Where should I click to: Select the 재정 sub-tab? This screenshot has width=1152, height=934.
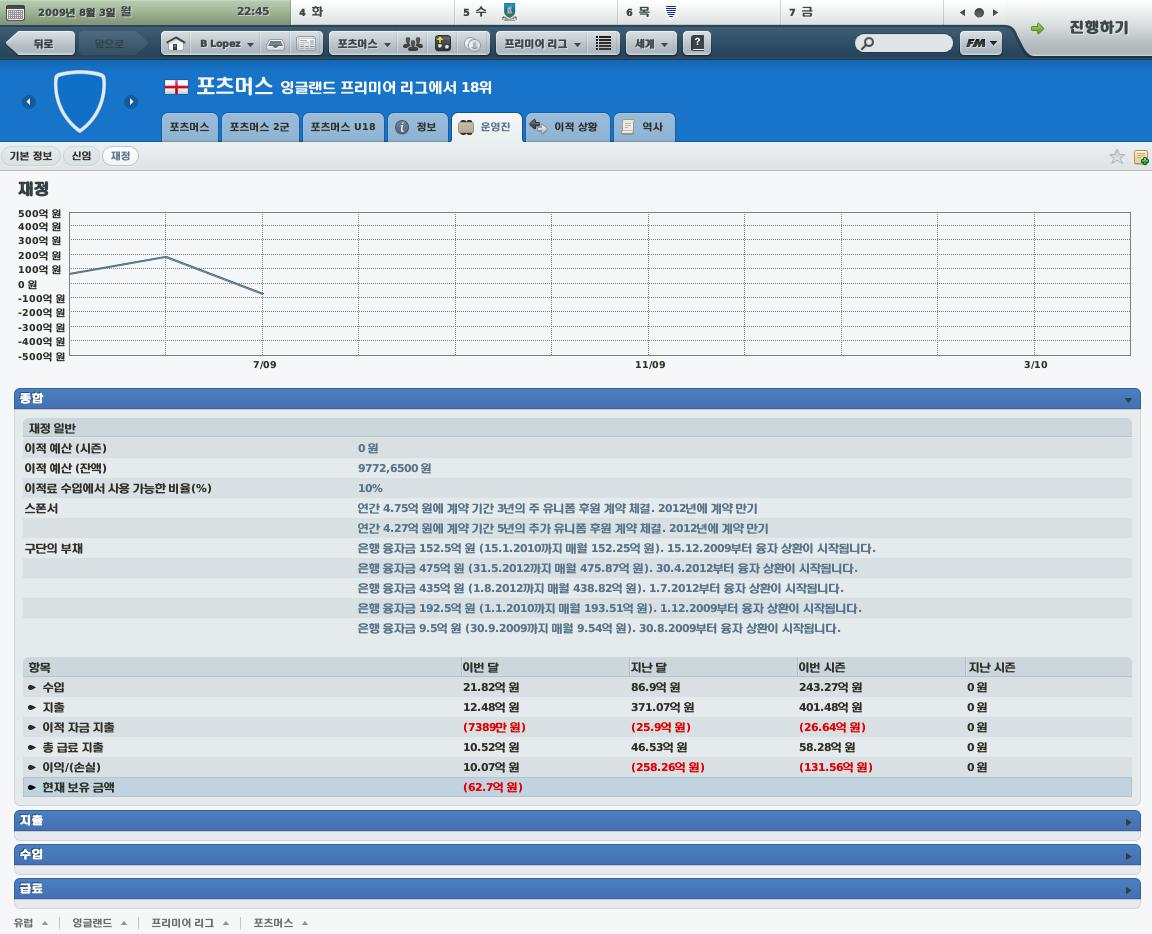(x=120, y=156)
